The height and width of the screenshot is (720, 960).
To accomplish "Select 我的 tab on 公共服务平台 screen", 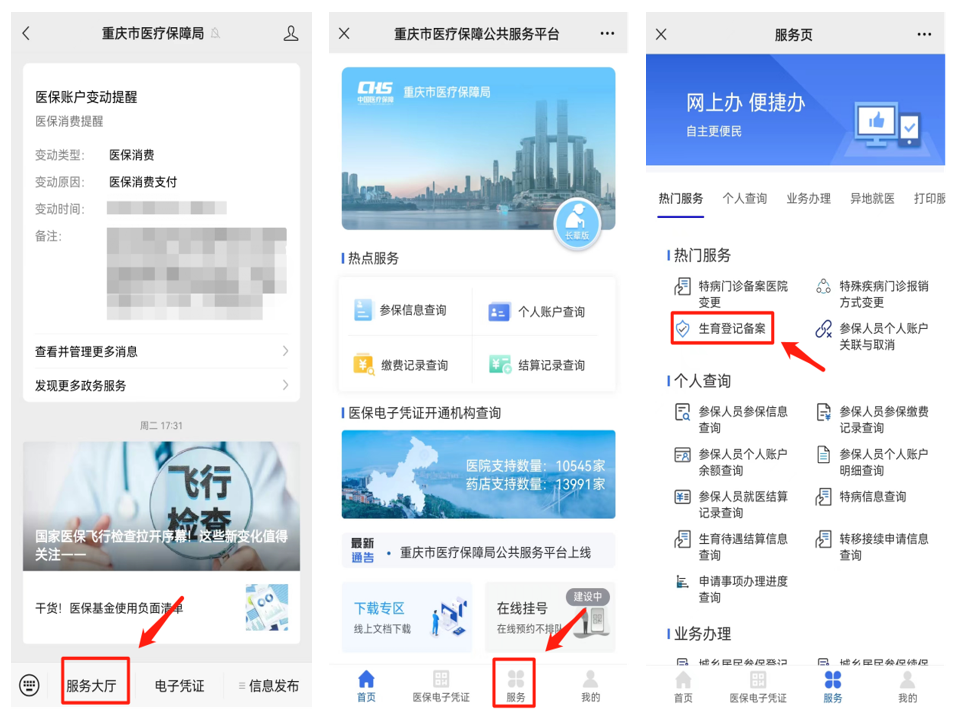I will 590,686.
